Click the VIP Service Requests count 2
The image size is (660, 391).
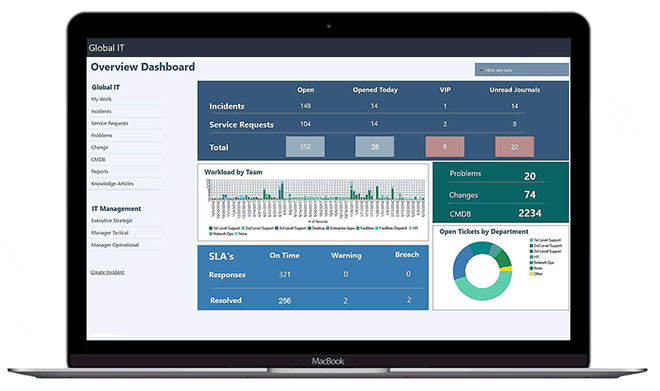pyautogui.click(x=445, y=124)
